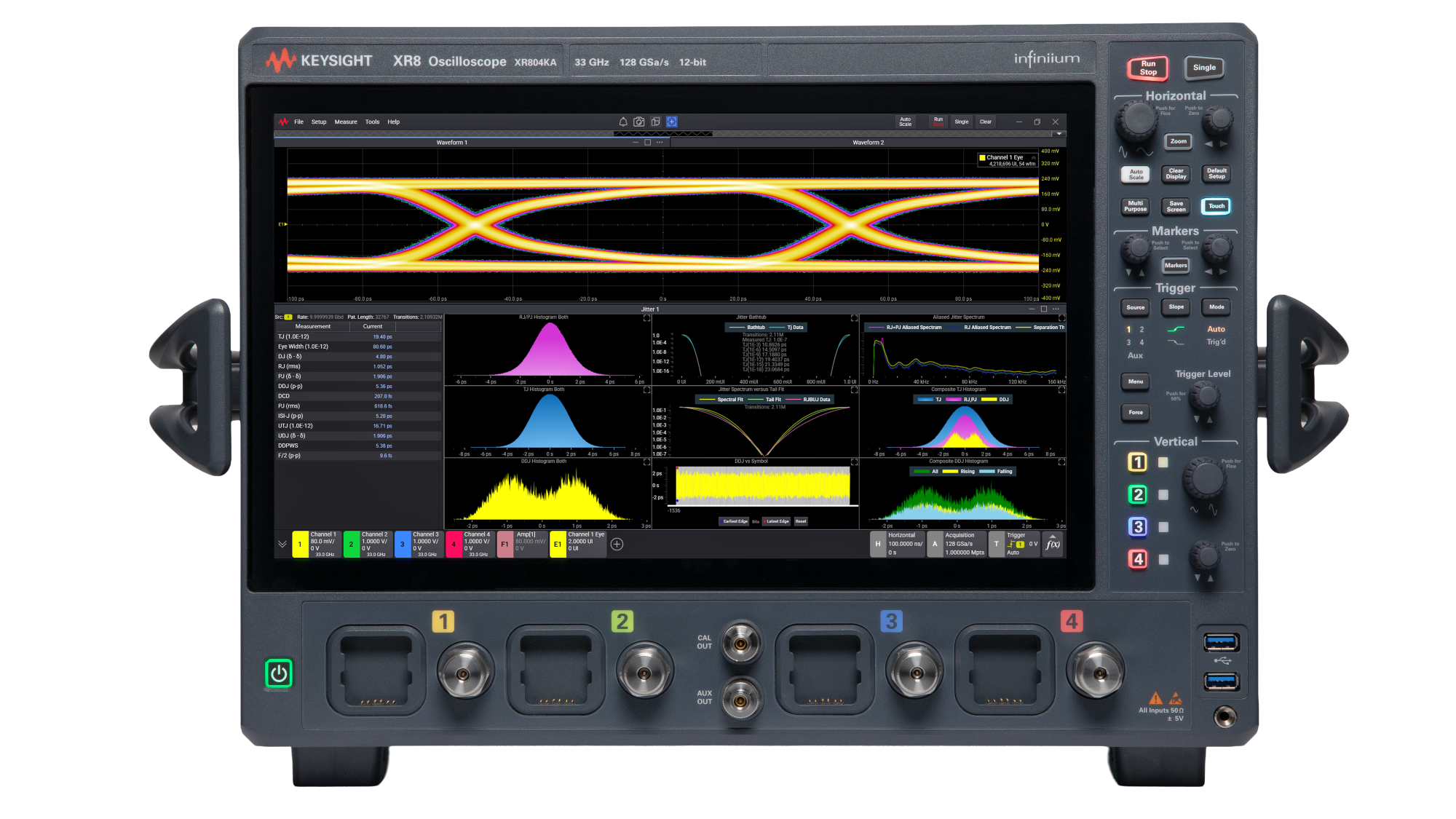
Task: Toggle hardware channel 3 button
Action: 1137,526
